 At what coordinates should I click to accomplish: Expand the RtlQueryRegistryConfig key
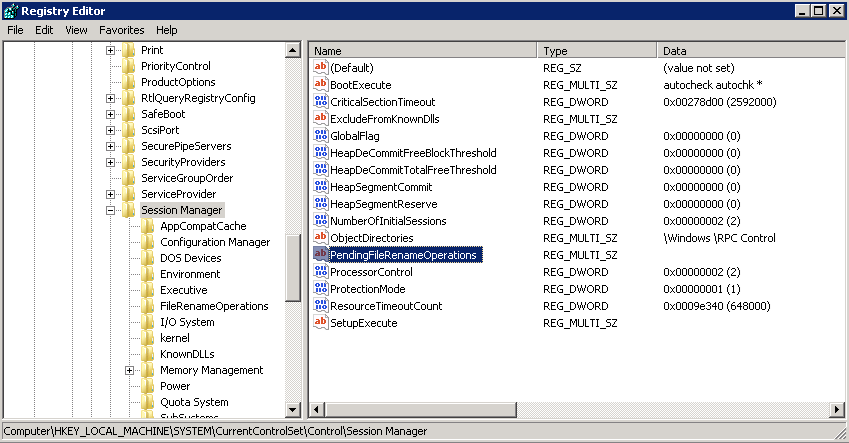click(110, 99)
